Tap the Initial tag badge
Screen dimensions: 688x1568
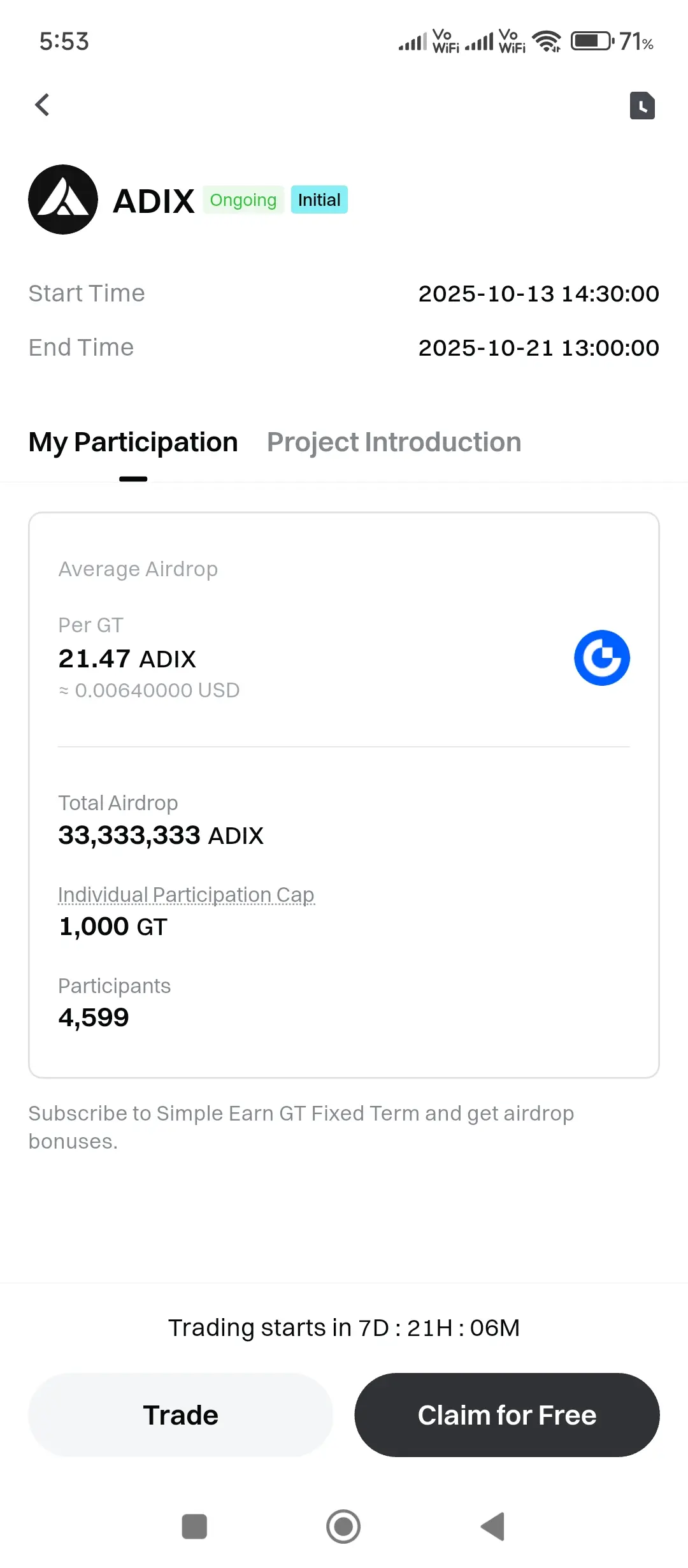pos(319,200)
